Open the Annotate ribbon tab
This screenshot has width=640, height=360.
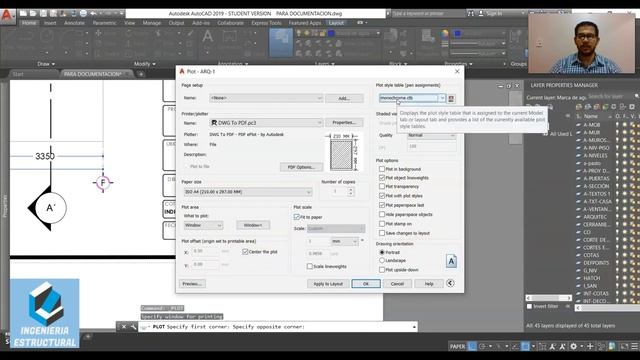coord(74,23)
